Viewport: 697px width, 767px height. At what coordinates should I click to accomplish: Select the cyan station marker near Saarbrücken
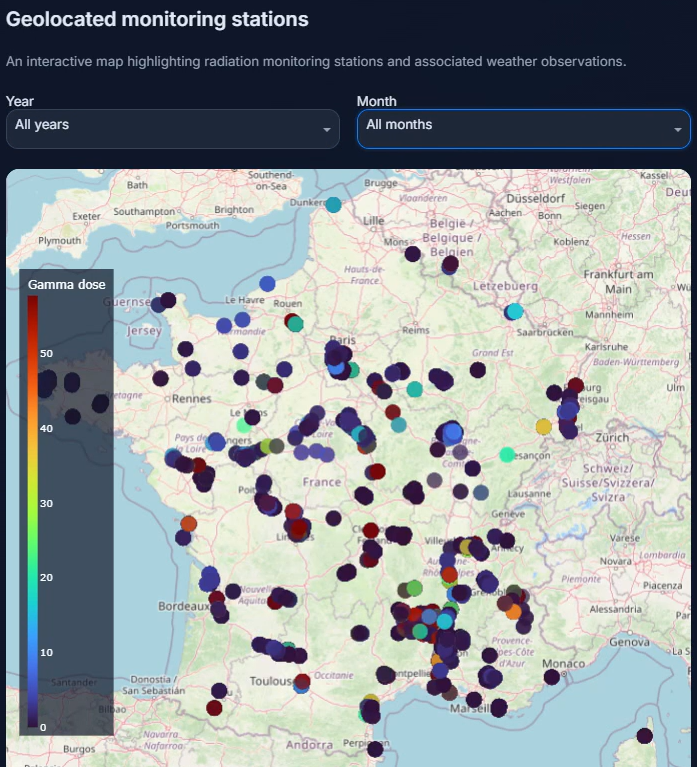pyautogui.click(x=515, y=311)
